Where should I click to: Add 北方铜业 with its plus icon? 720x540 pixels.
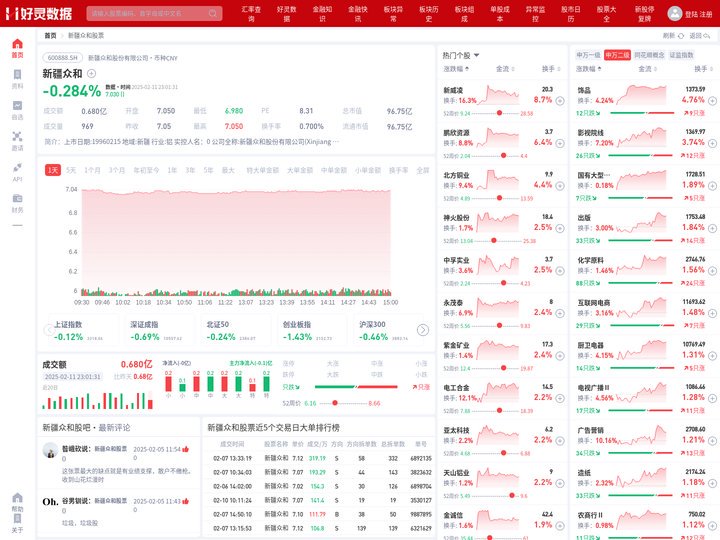(x=560, y=186)
